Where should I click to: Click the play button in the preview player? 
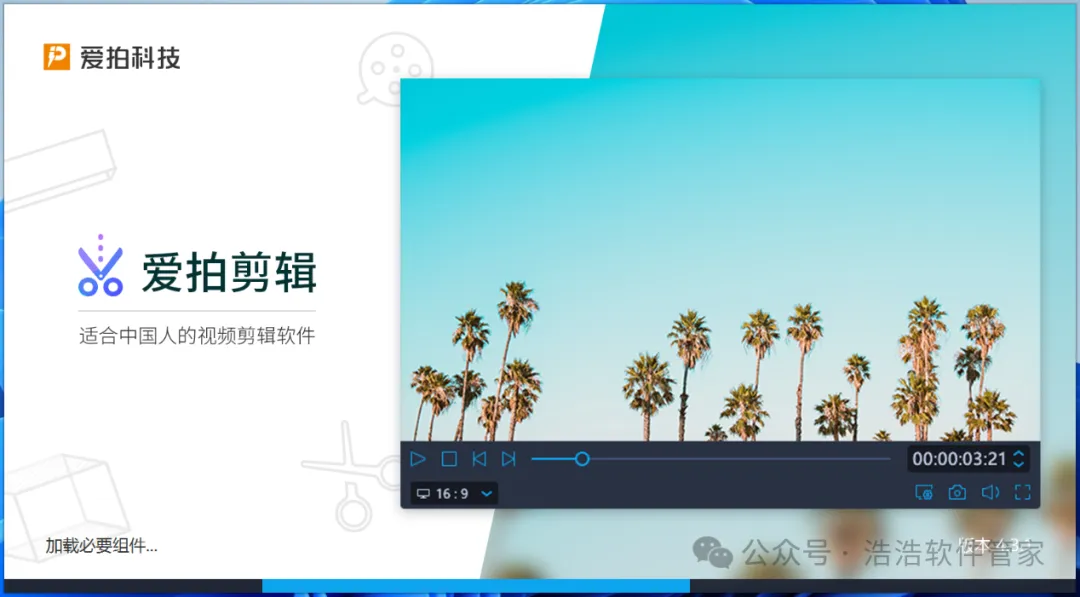point(417,459)
